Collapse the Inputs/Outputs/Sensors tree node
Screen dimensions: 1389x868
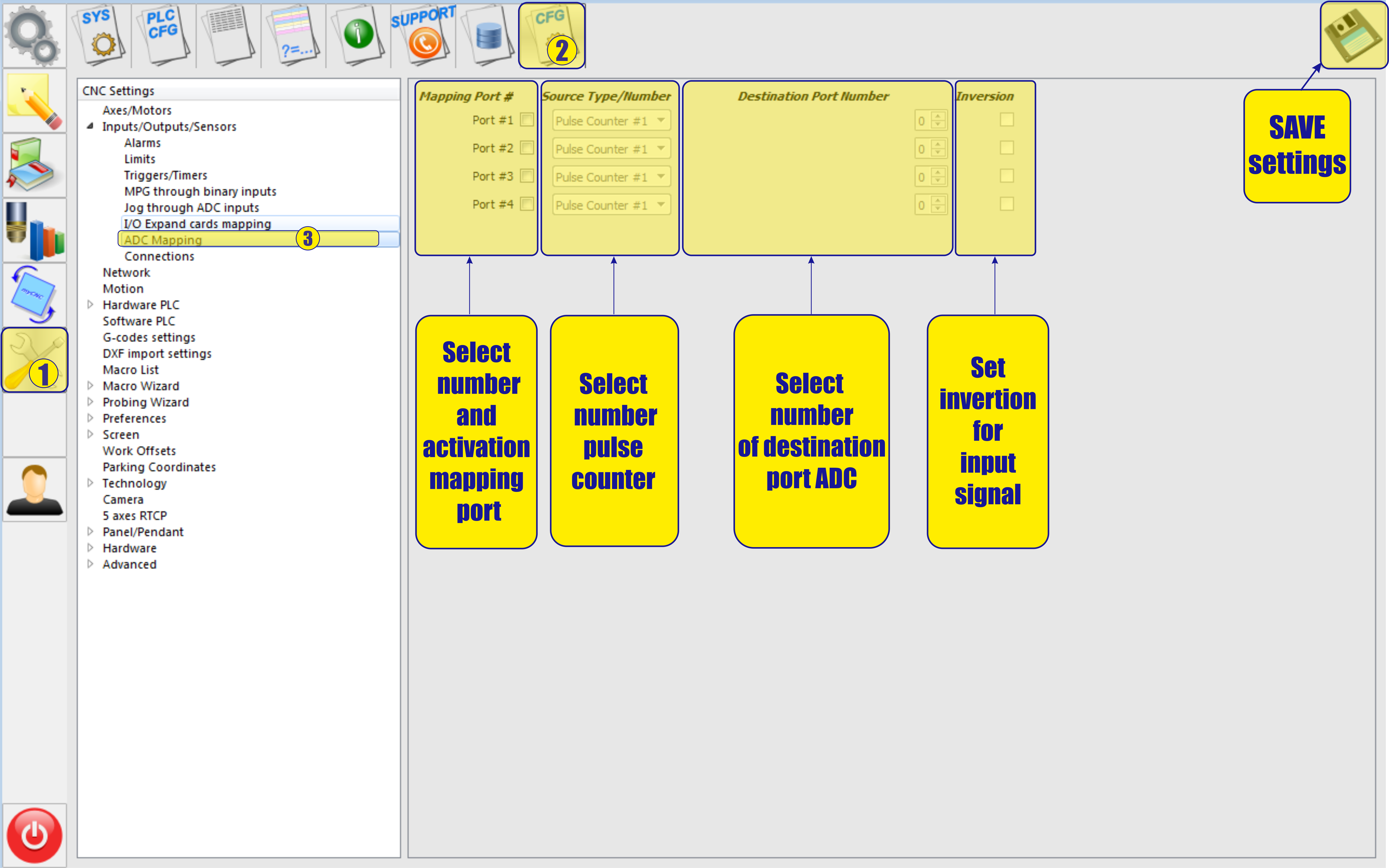pyautogui.click(x=90, y=126)
